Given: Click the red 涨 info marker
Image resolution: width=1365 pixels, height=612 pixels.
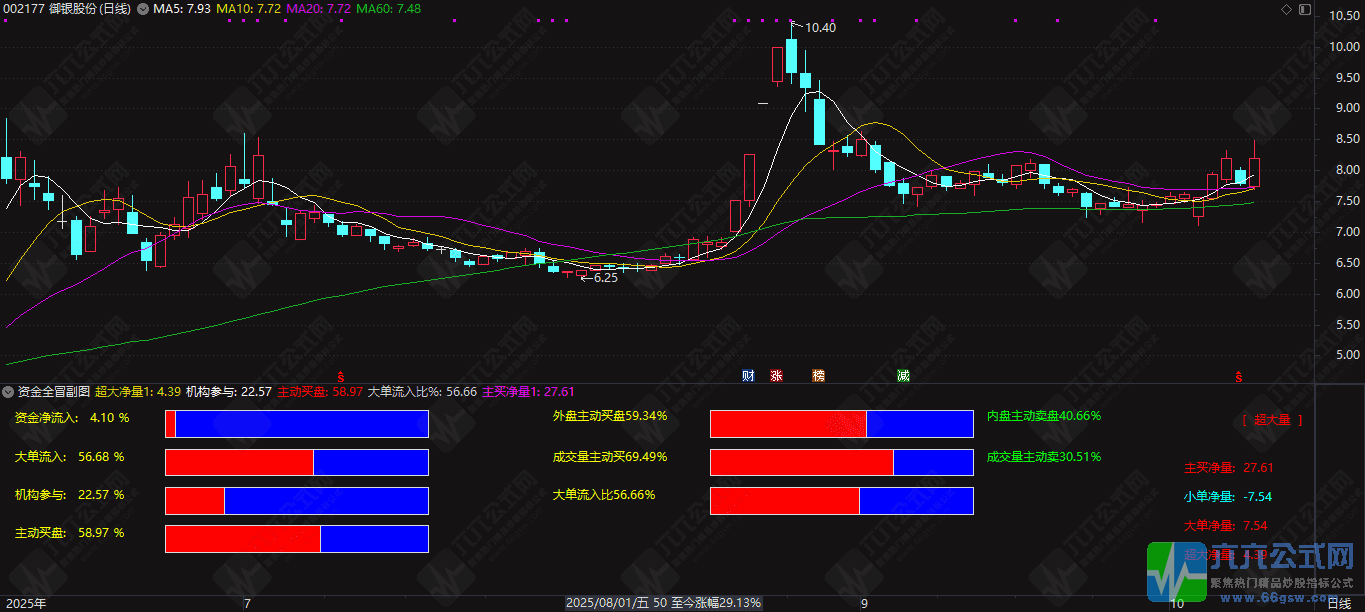Looking at the screenshot, I should pyautogui.click(x=776, y=376).
